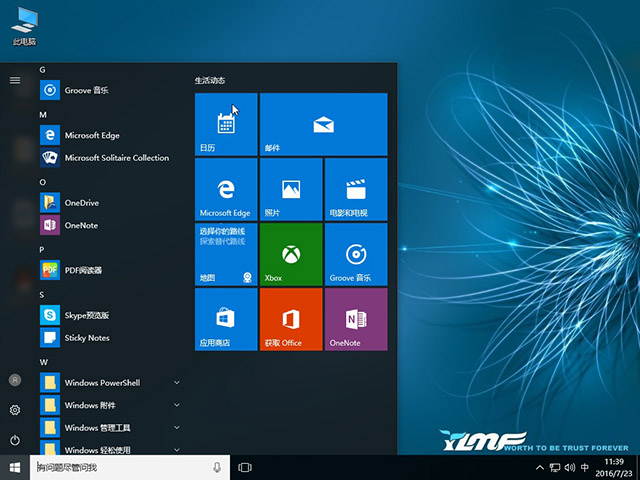The height and width of the screenshot is (480, 640).
Task: Select Microsoft Solitaire Collection in app list
Action: tap(116, 158)
